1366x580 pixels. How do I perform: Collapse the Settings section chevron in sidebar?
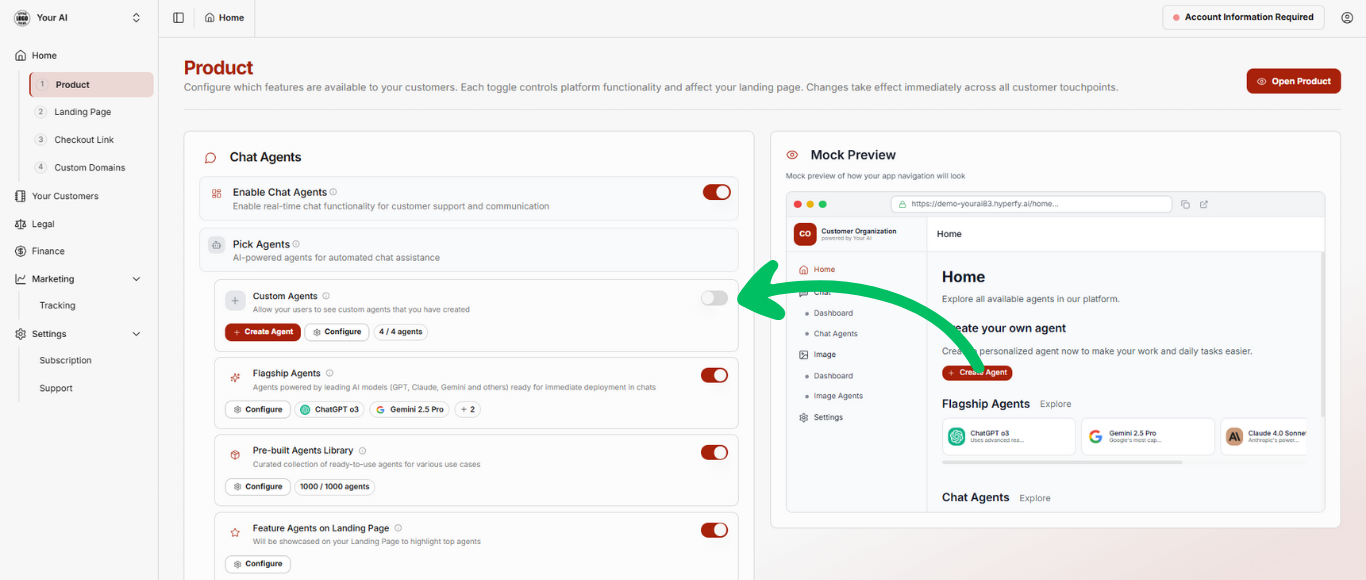[x=136, y=334]
